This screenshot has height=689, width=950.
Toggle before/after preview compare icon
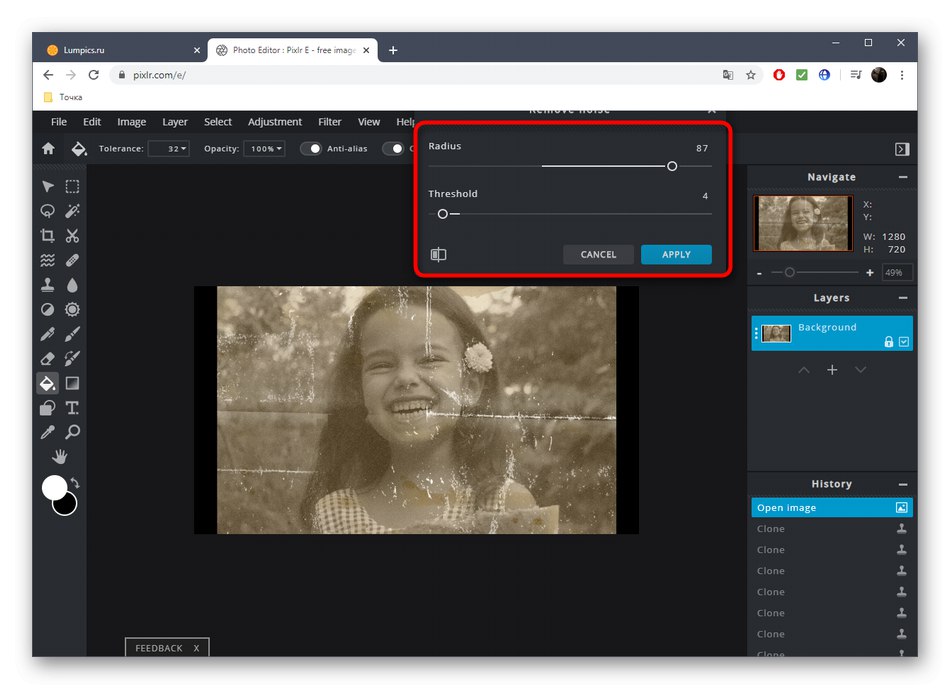[438, 255]
